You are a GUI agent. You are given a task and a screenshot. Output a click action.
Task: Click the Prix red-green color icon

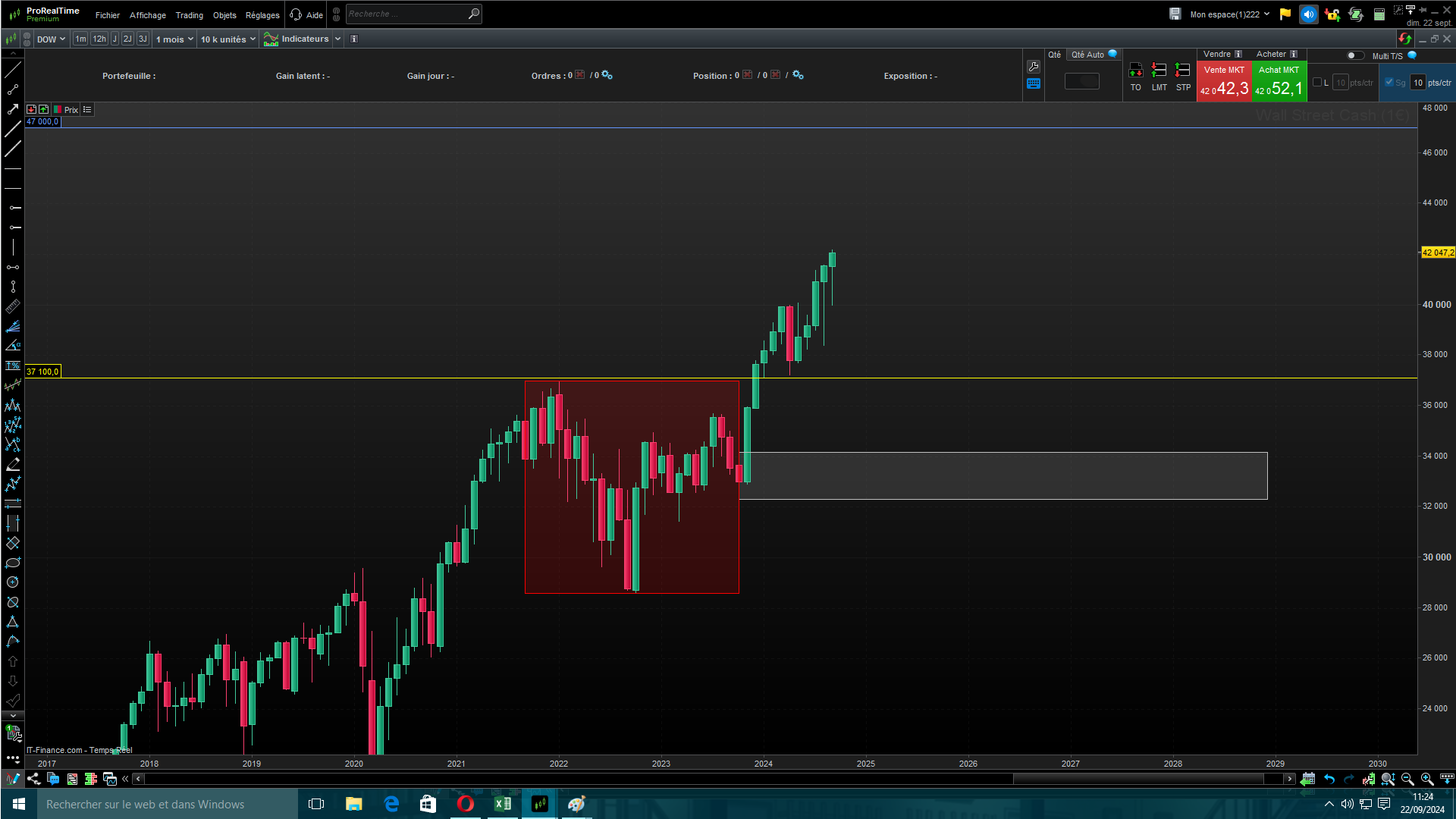click(58, 110)
